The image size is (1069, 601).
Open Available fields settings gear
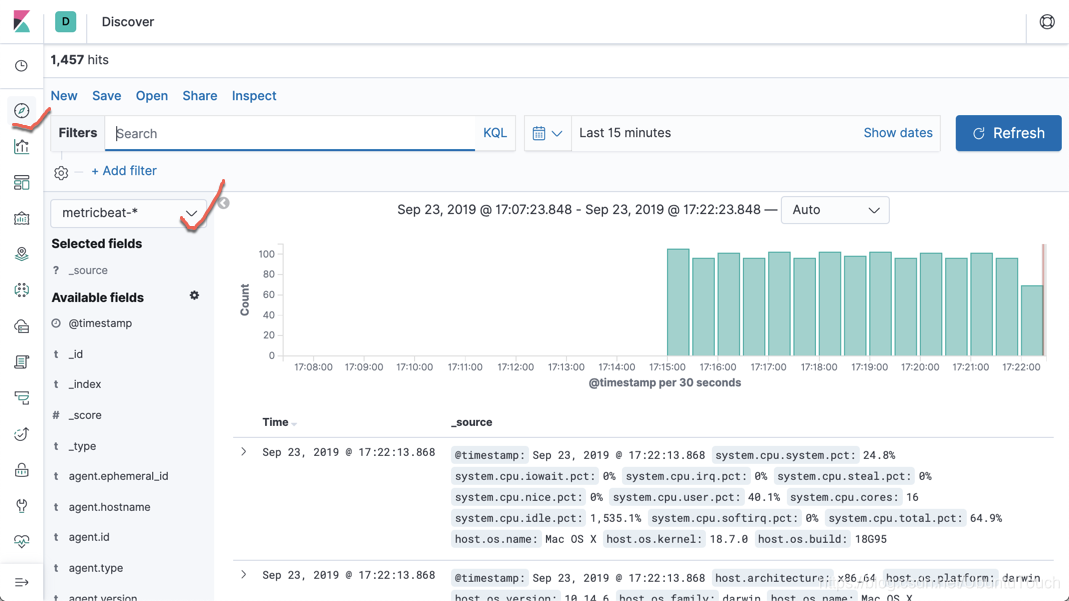click(x=194, y=296)
